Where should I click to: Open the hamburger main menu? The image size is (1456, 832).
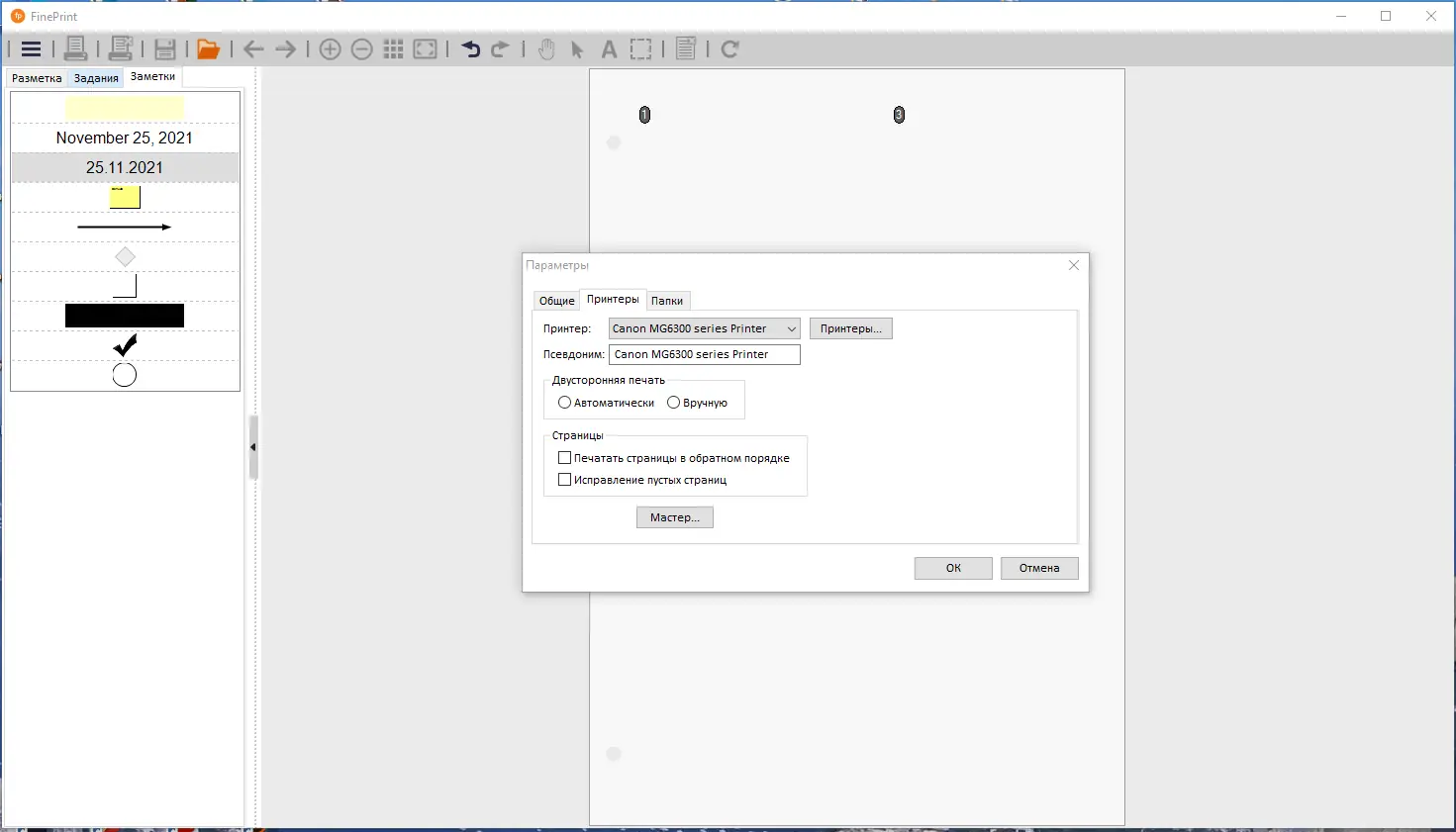point(31,49)
